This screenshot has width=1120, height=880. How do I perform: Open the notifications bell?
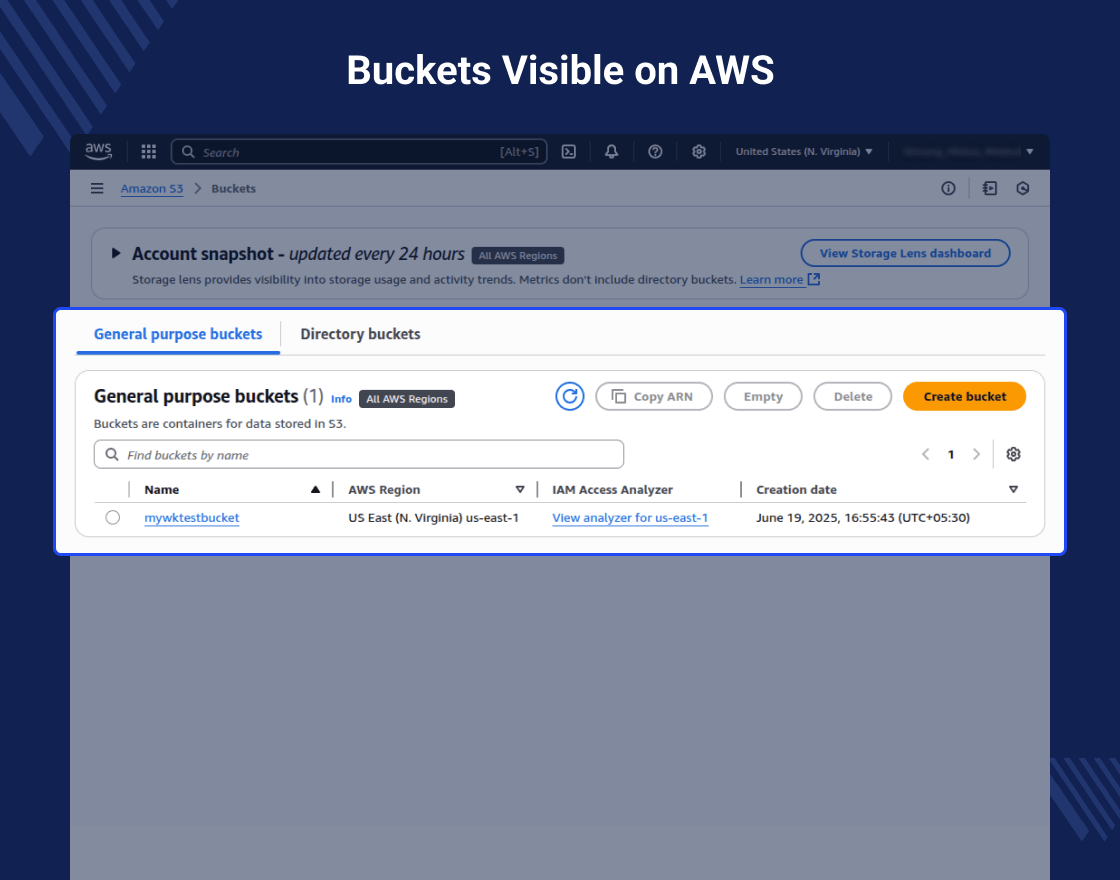pyautogui.click(x=611, y=151)
